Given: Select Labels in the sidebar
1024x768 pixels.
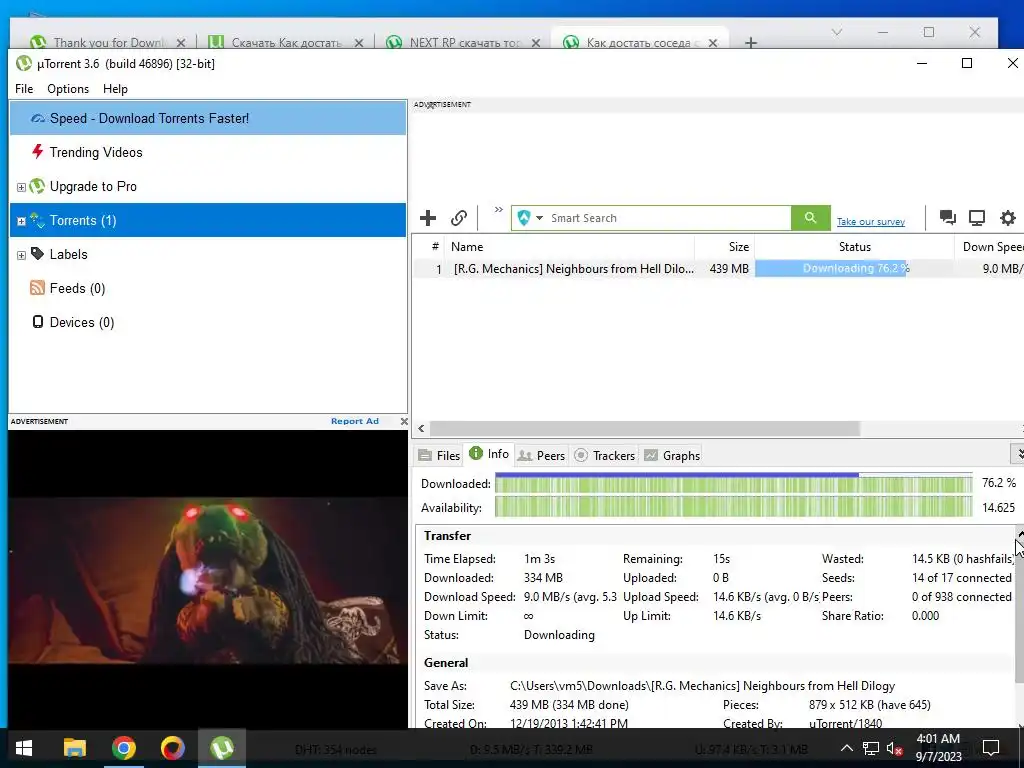Looking at the screenshot, I should (x=69, y=254).
